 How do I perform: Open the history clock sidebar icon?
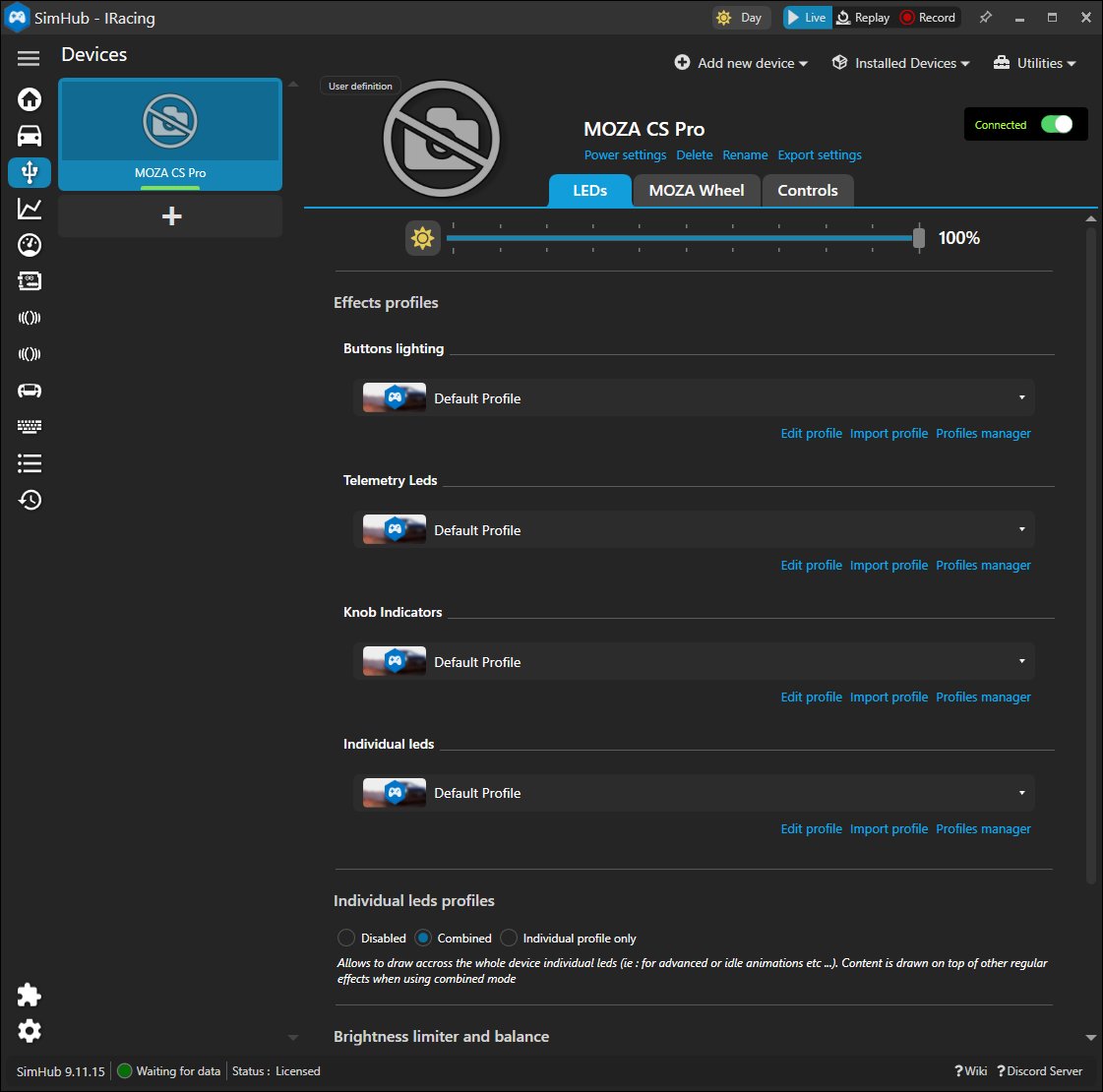point(29,500)
